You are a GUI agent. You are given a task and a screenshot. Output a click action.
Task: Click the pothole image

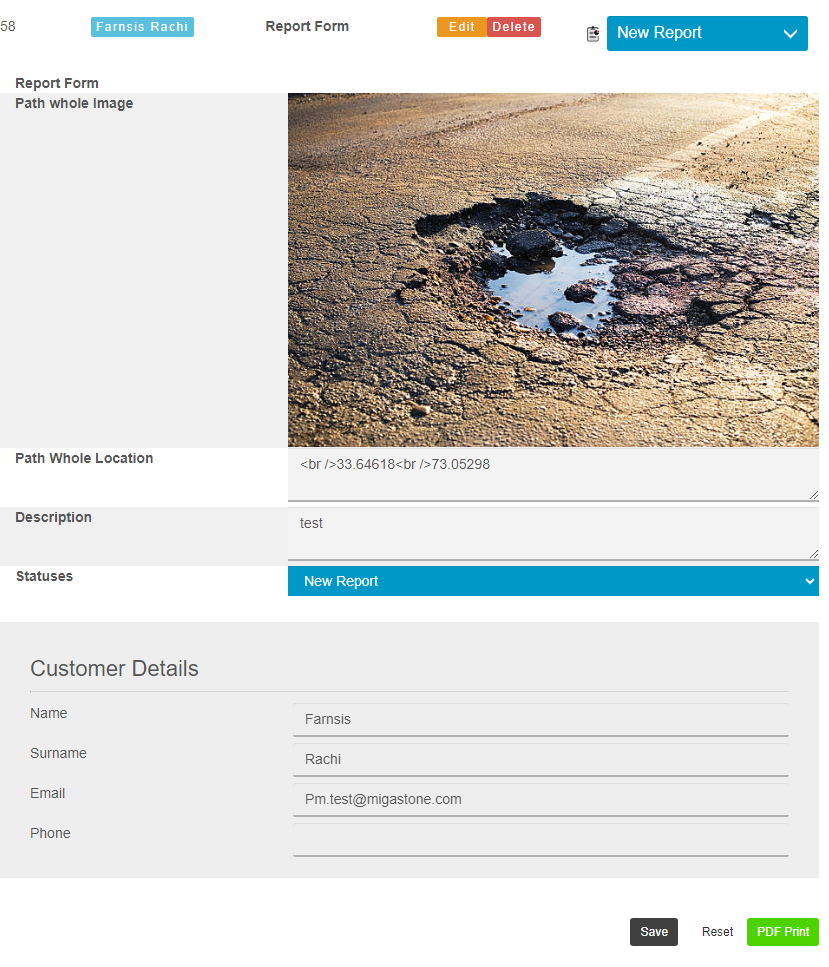553,270
